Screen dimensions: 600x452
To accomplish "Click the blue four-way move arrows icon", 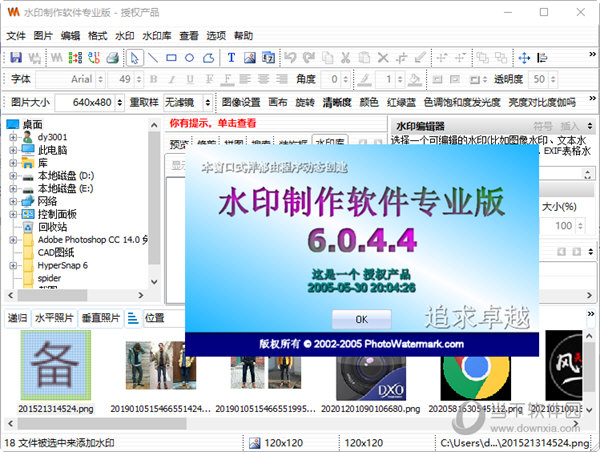I will 524,58.
